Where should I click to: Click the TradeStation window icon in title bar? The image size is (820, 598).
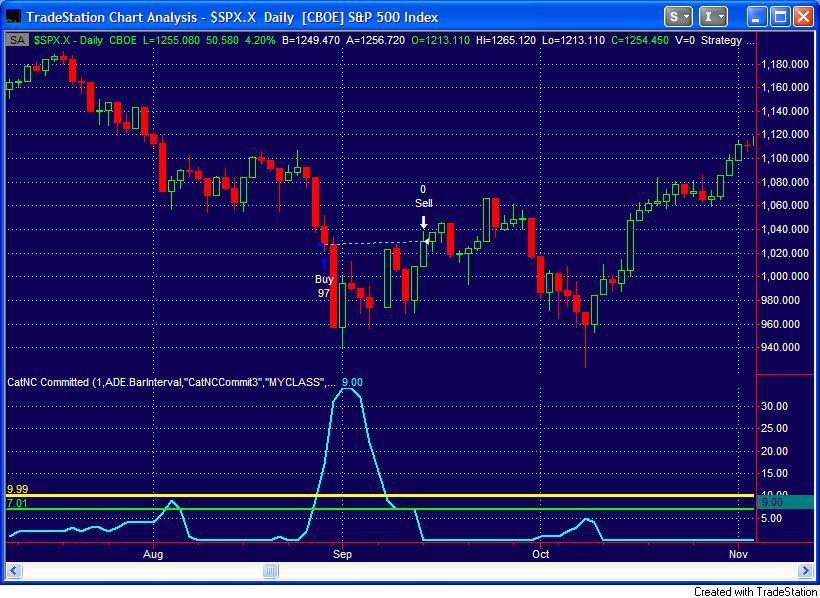point(13,17)
